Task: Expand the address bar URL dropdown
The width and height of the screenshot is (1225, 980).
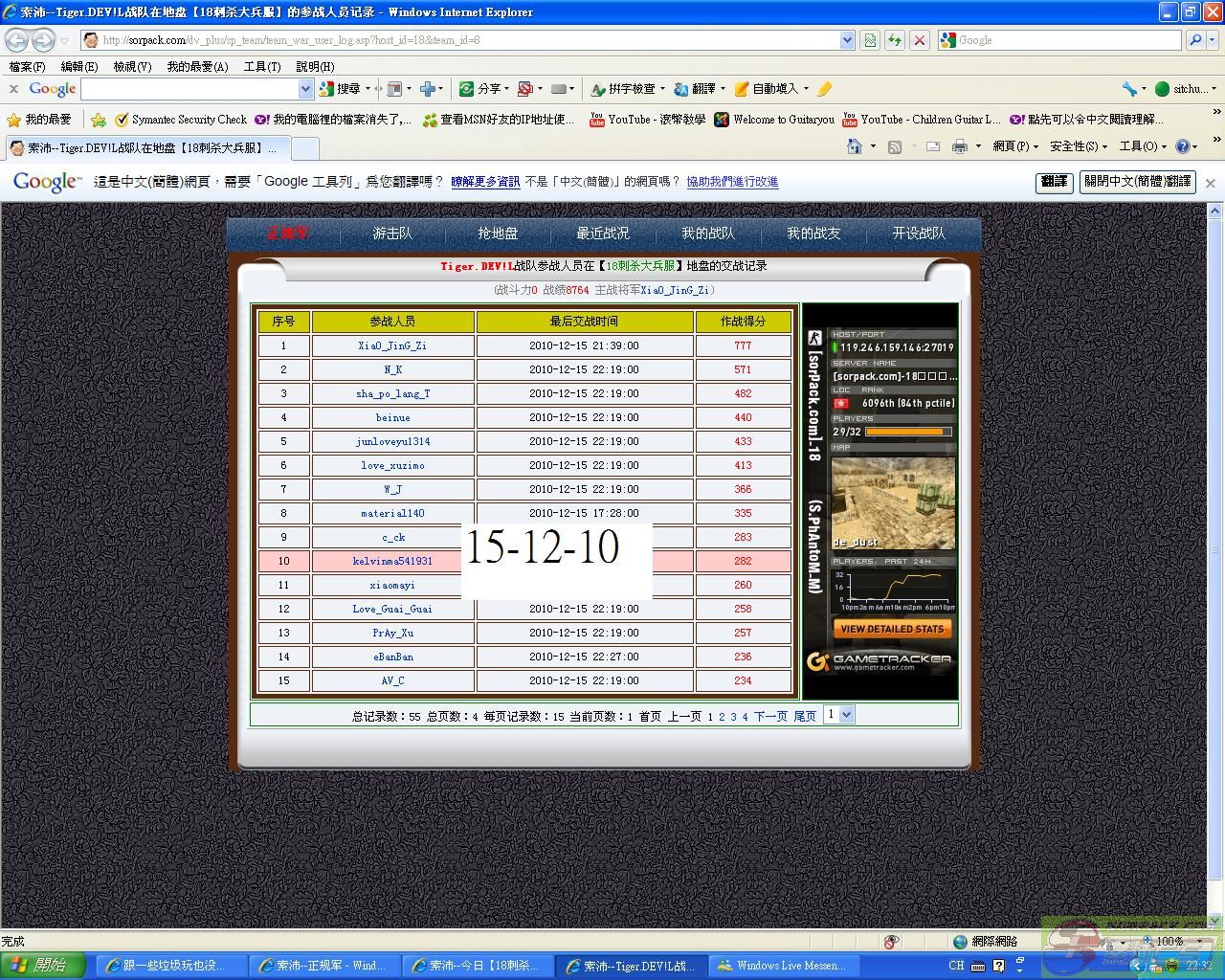Action: pyautogui.click(x=847, y=40)
